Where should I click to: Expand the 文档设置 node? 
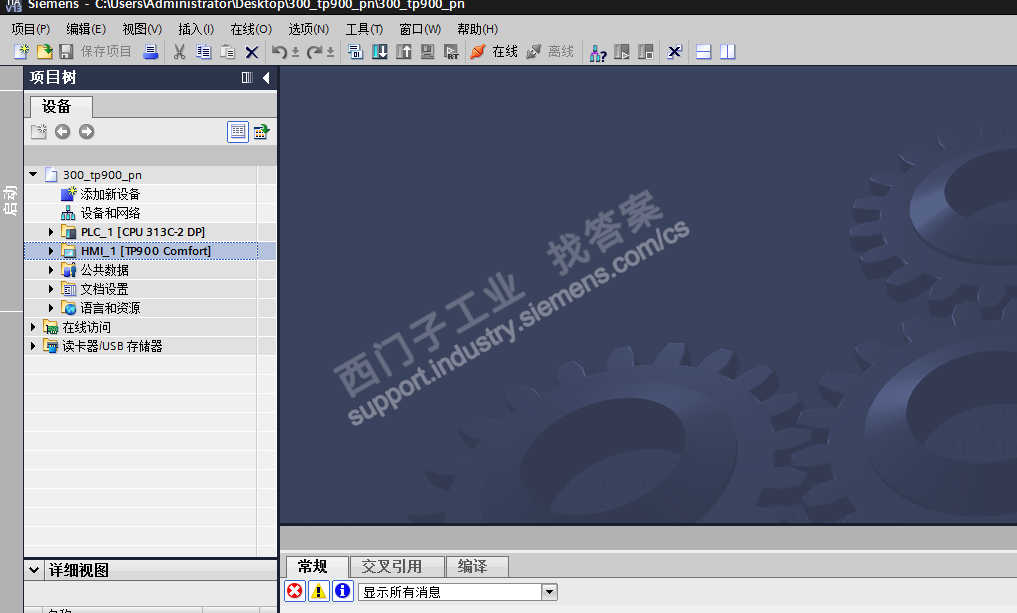tap(51, 289)
